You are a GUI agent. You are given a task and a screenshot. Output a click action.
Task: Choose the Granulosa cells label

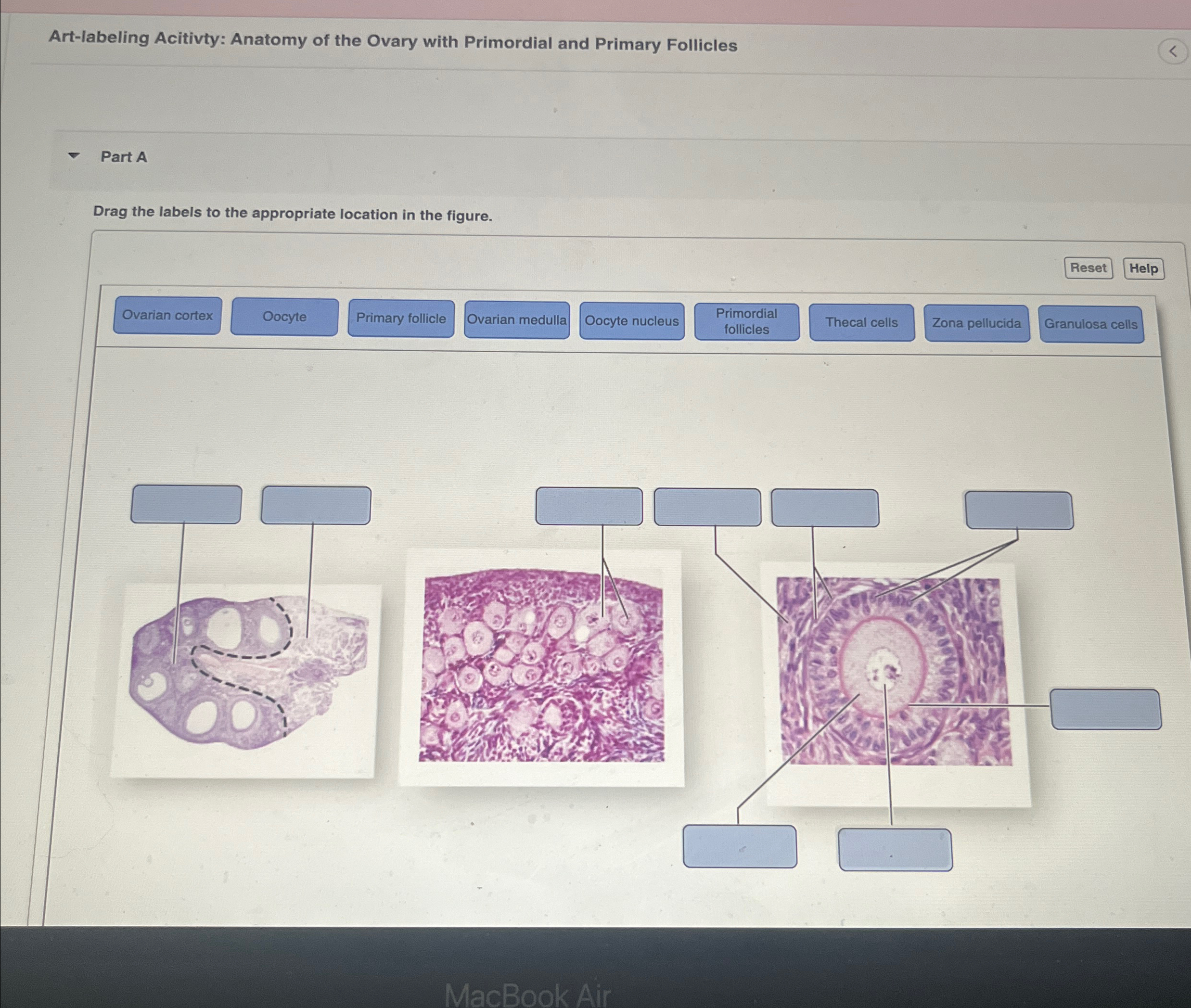(1091, 324)
